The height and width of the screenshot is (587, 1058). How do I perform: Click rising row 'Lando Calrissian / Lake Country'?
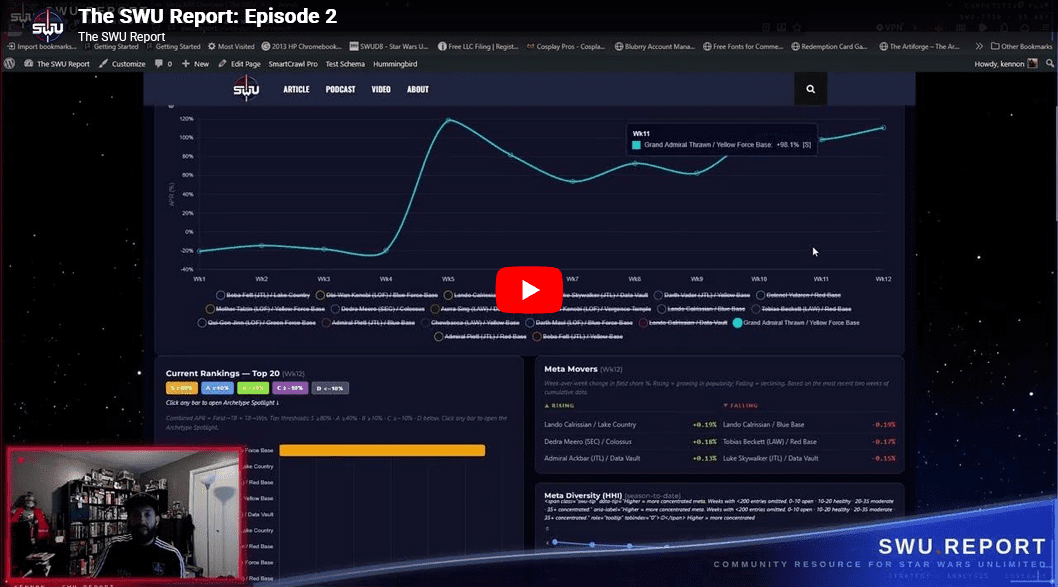(630, 424)
